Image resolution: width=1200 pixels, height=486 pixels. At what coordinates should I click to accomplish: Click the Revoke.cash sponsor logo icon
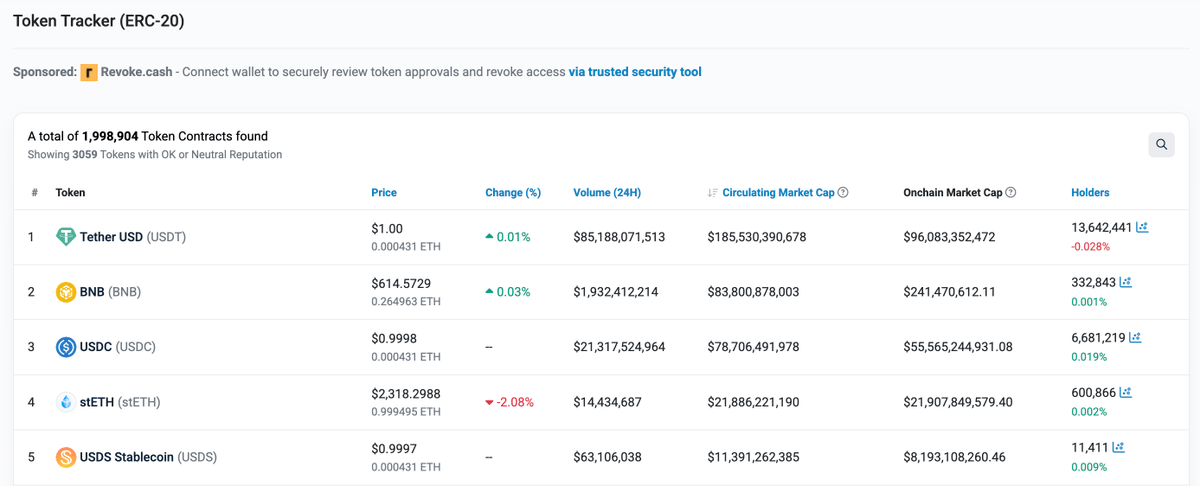pyautogui.click(x=89, y=72)
